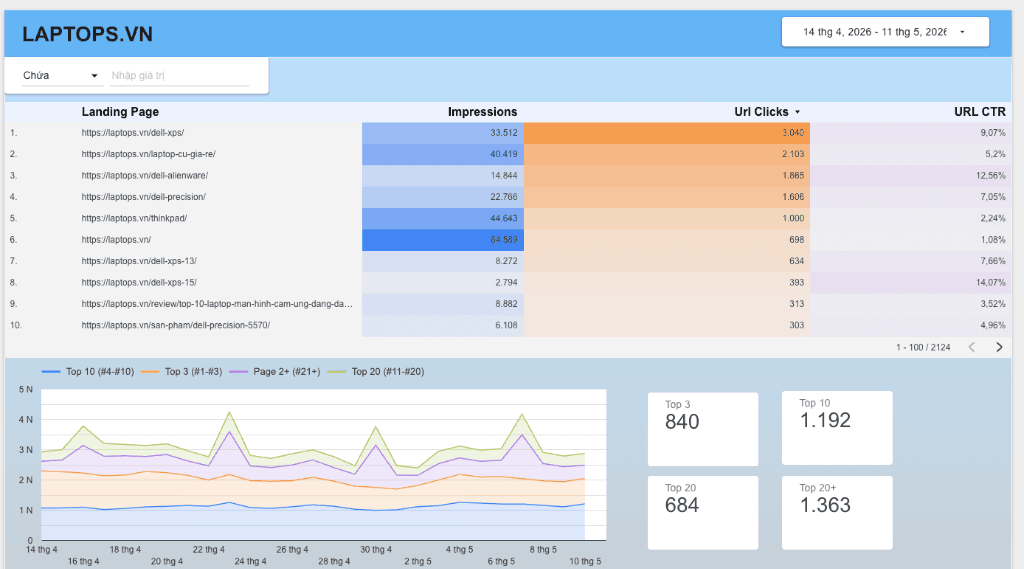Select the thinkpad landing page URL
This screenshot has height=569, width=1024.
tap(134, 218)
